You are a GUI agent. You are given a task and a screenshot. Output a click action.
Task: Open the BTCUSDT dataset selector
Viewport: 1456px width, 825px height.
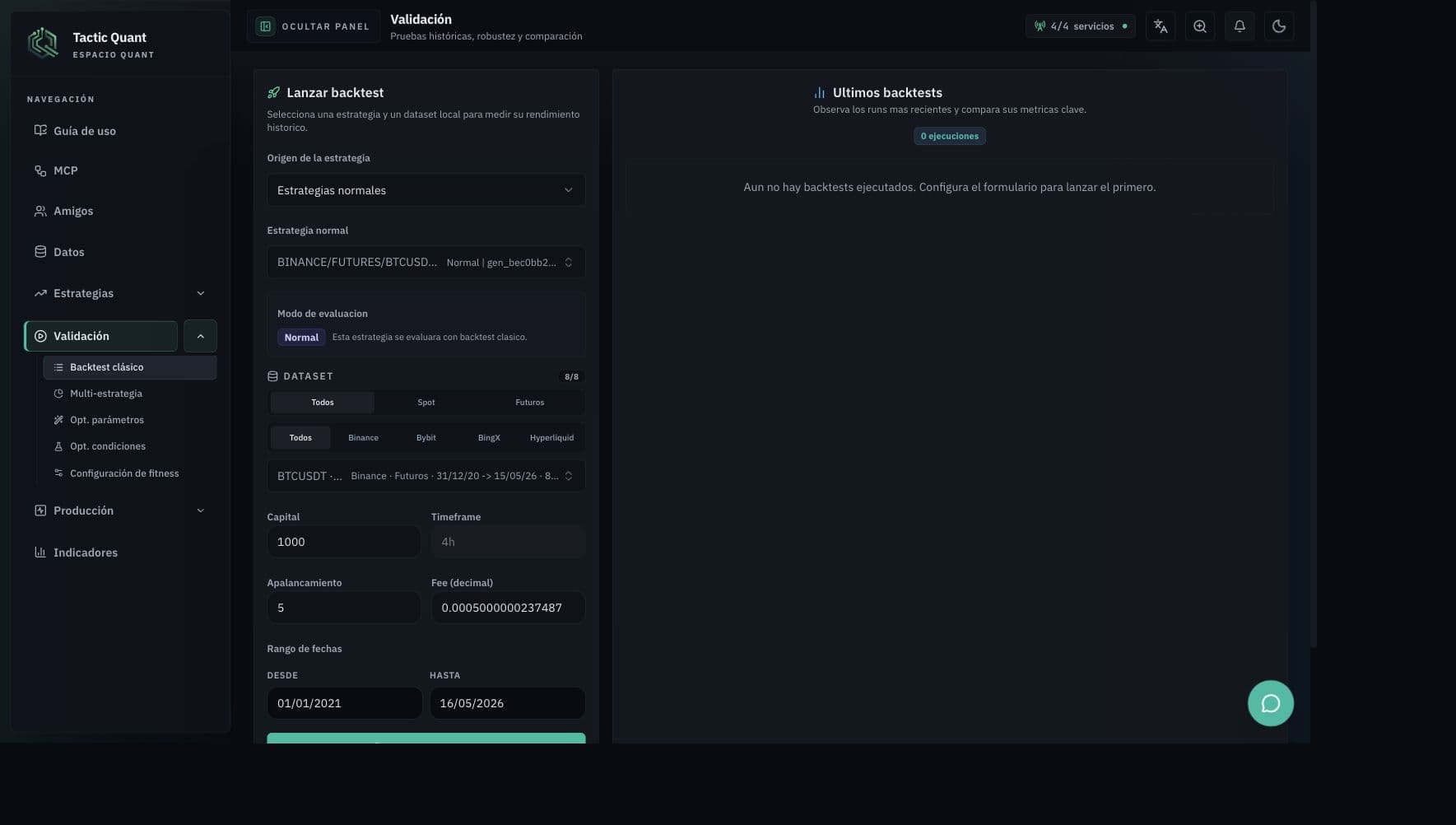click(426, 476)
